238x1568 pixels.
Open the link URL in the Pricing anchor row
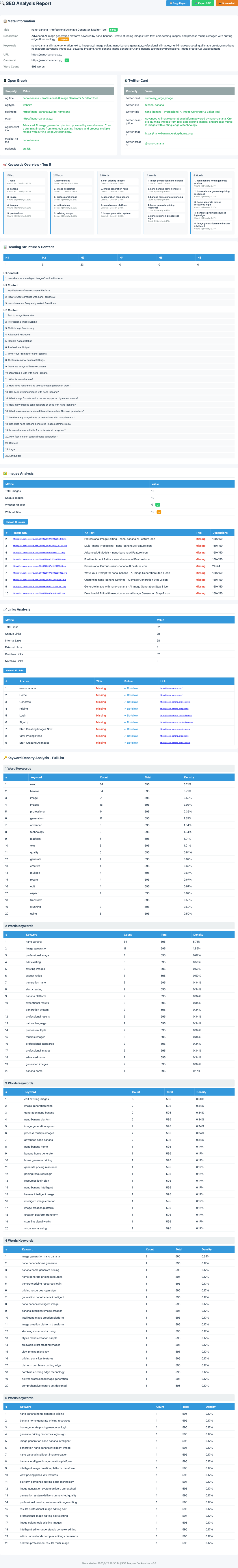tap(174, 709)
